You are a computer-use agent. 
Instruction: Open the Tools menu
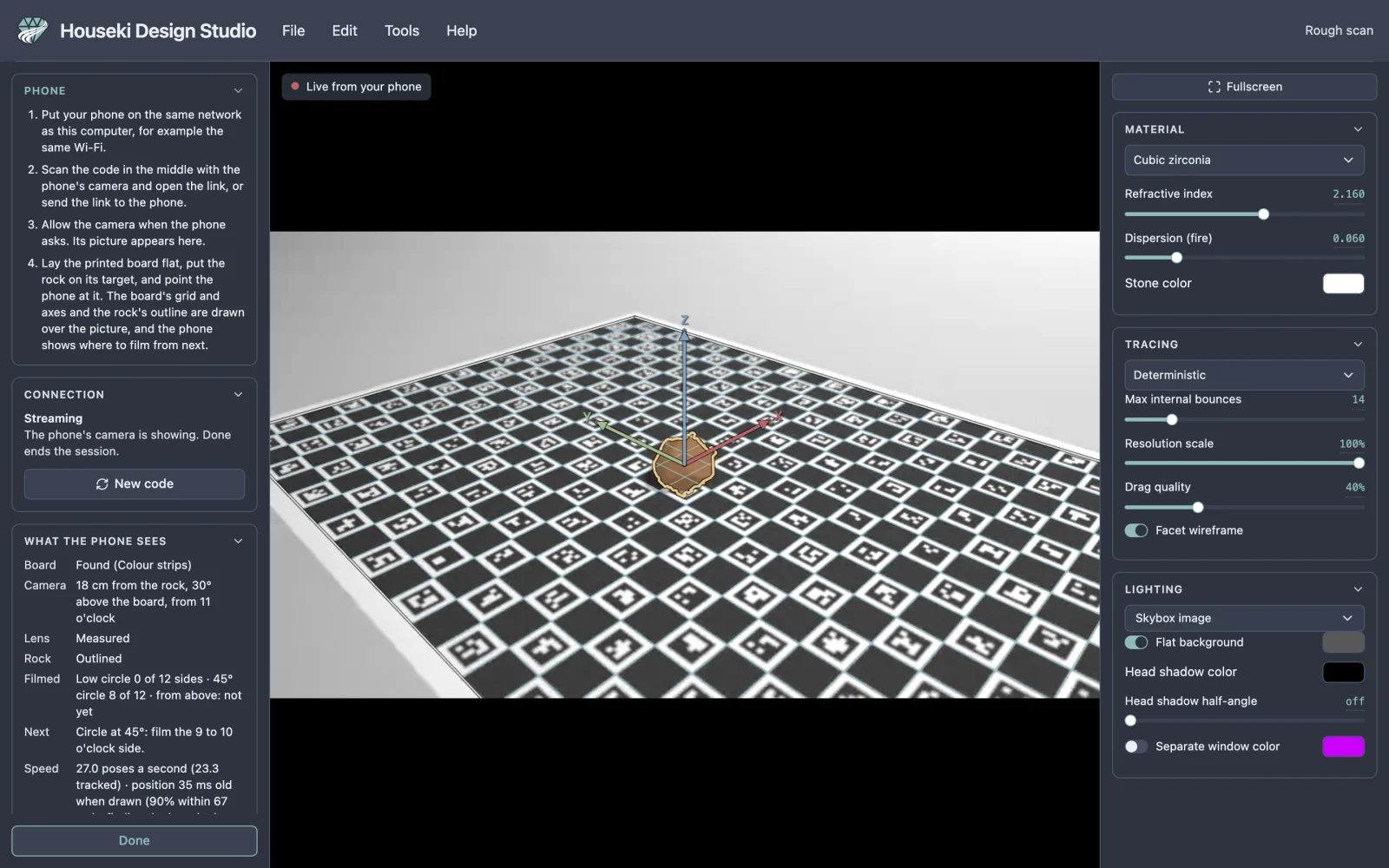pyautogui.click(x=402, y=30)
